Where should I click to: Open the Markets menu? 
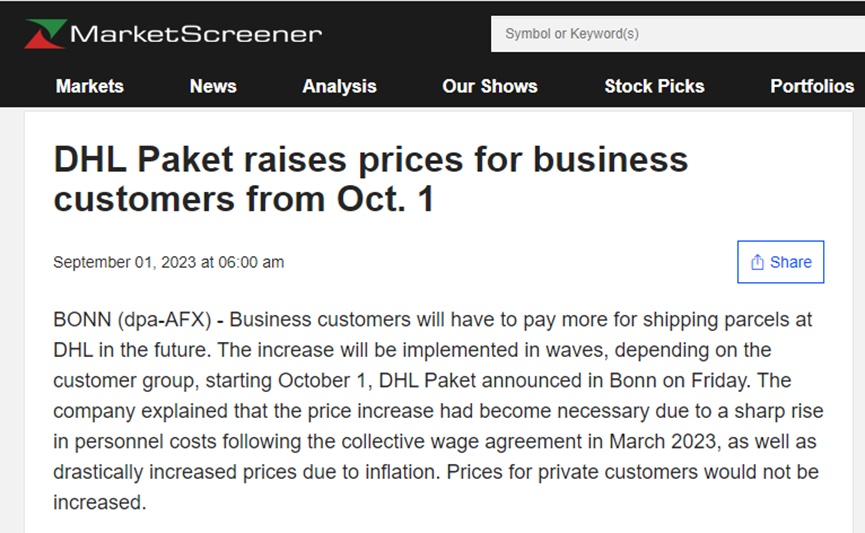coord(89,86)
